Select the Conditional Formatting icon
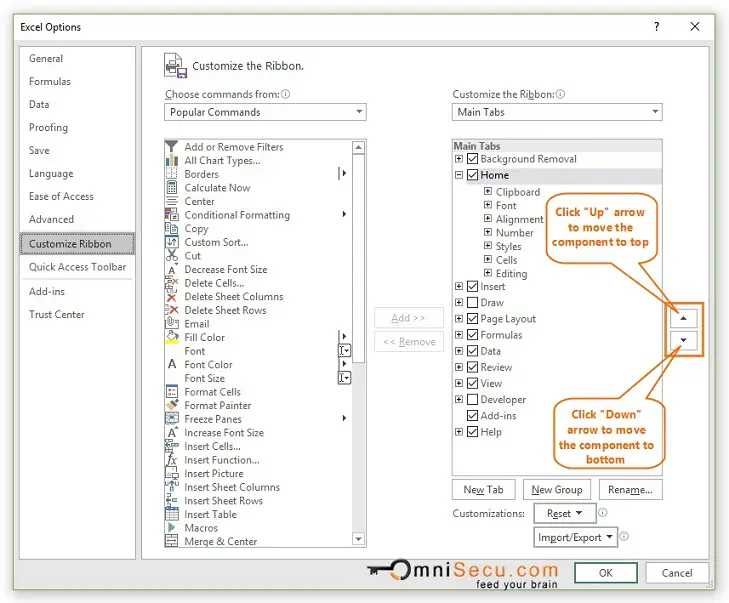The image size is (729, 603). [x=172, y=215]
